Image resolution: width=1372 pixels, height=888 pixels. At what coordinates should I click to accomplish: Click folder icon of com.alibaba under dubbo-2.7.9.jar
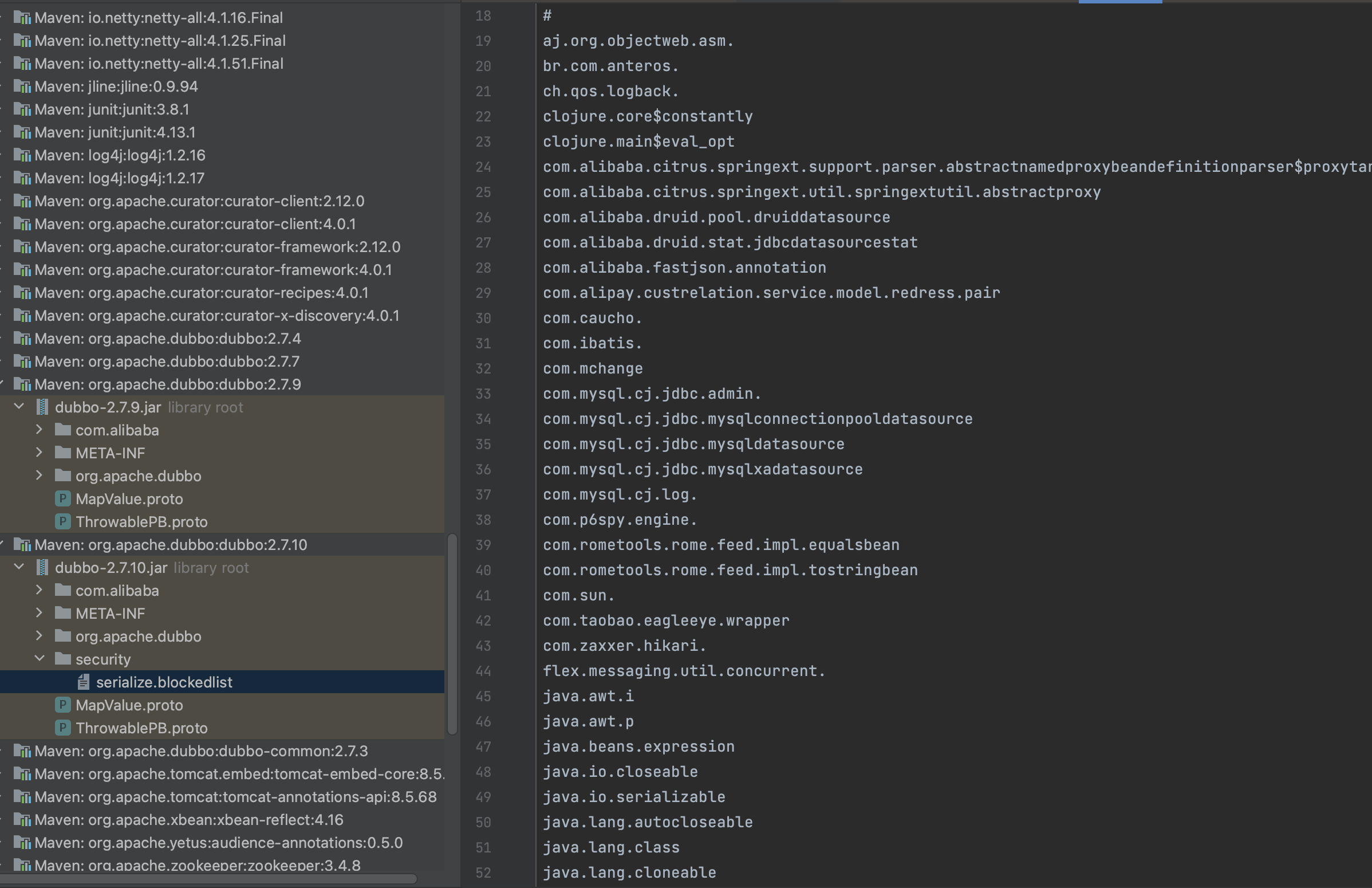63,430
